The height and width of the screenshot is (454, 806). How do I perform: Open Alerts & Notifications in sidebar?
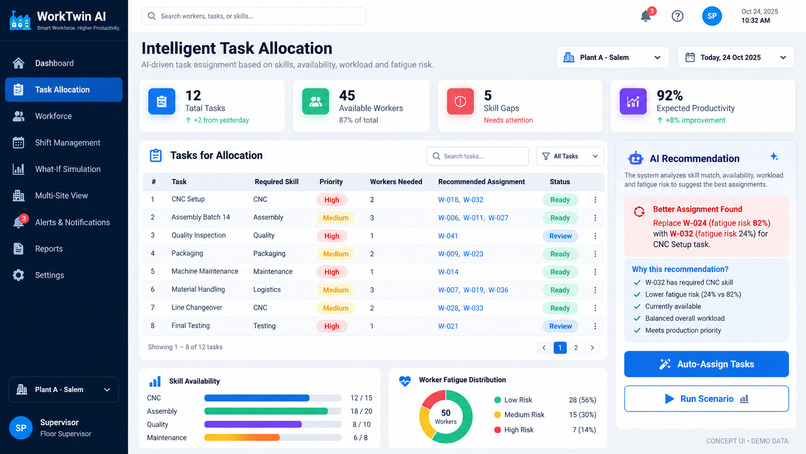63,222
